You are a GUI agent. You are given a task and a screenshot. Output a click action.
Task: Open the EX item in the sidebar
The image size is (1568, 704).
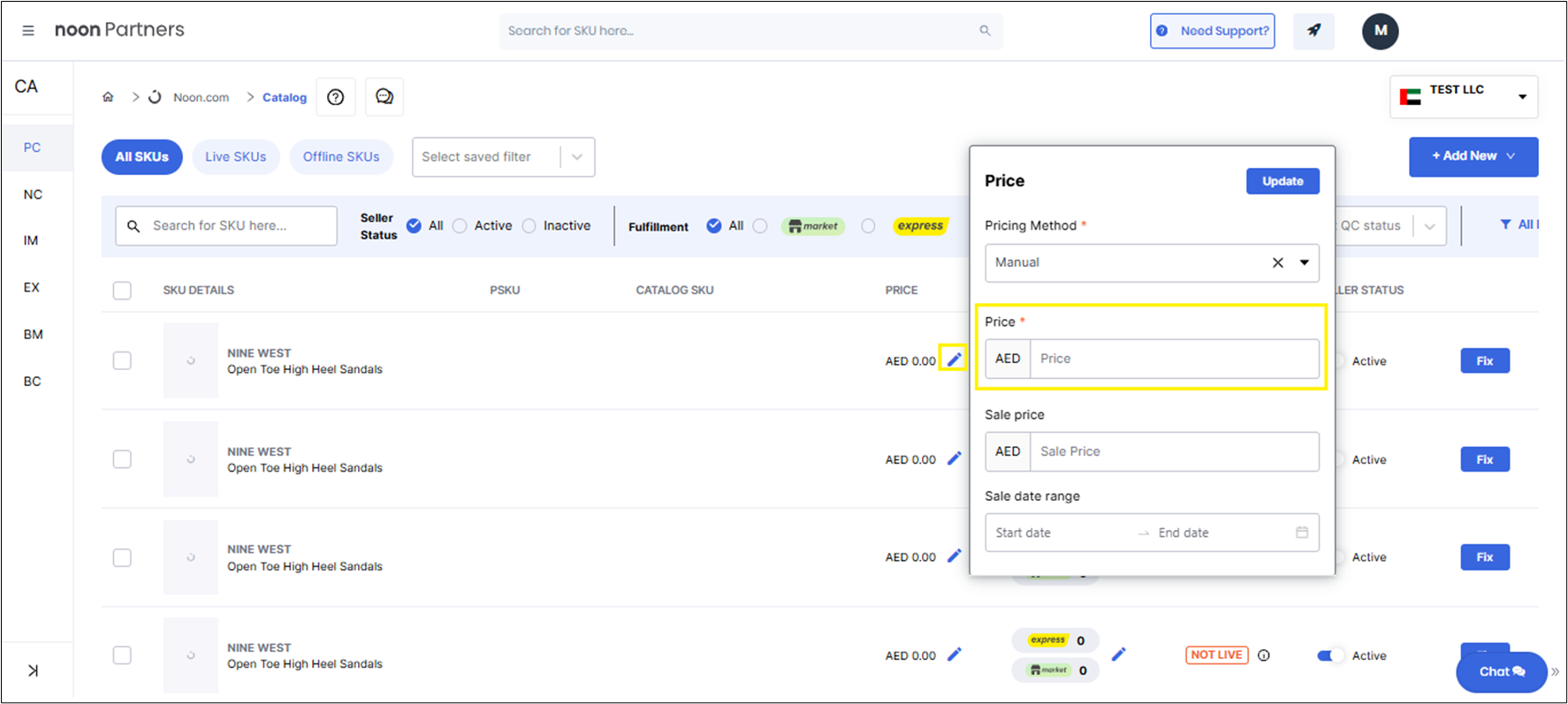[x=32, y=287]
